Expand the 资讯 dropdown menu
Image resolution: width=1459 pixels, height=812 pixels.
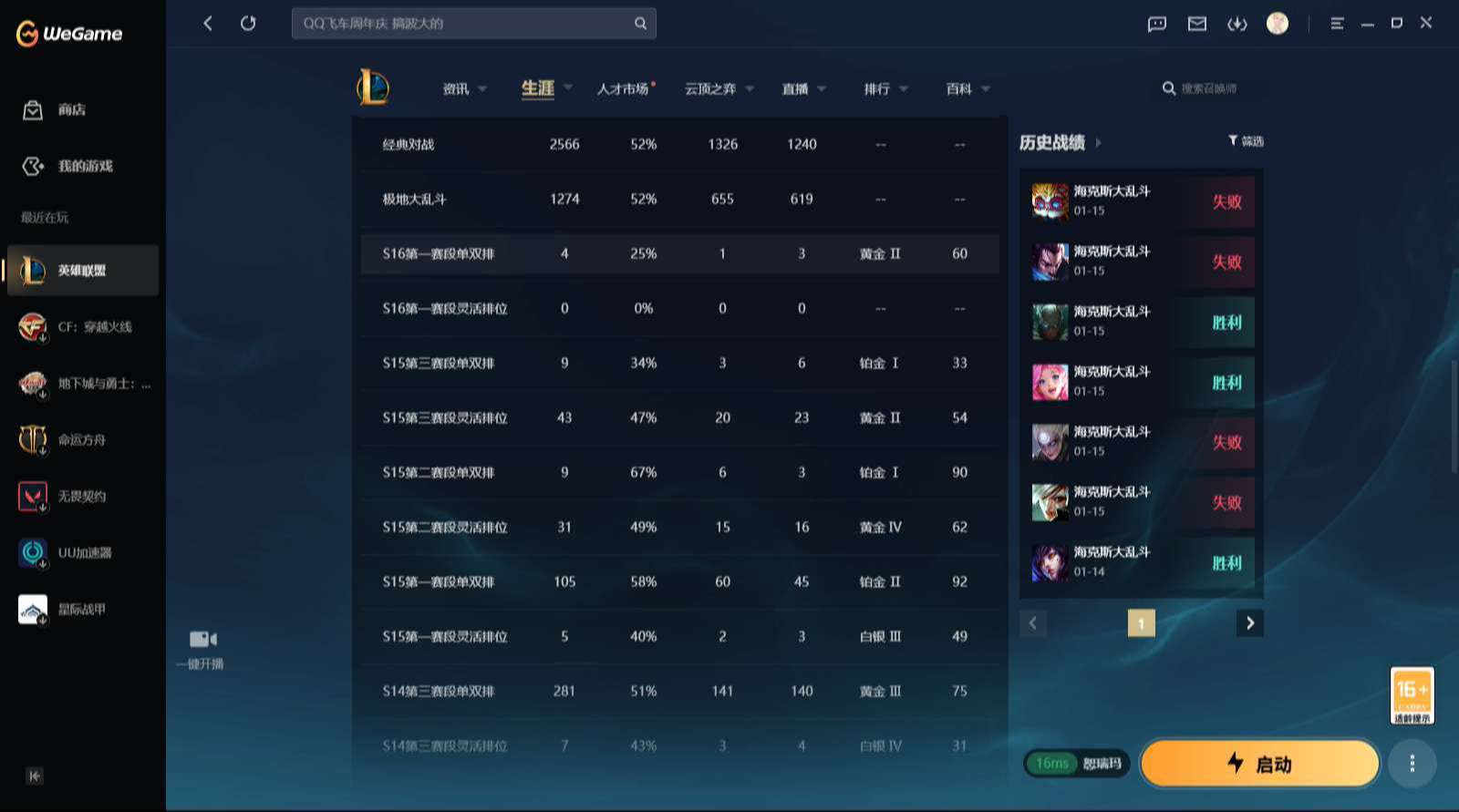coord(464,88)
